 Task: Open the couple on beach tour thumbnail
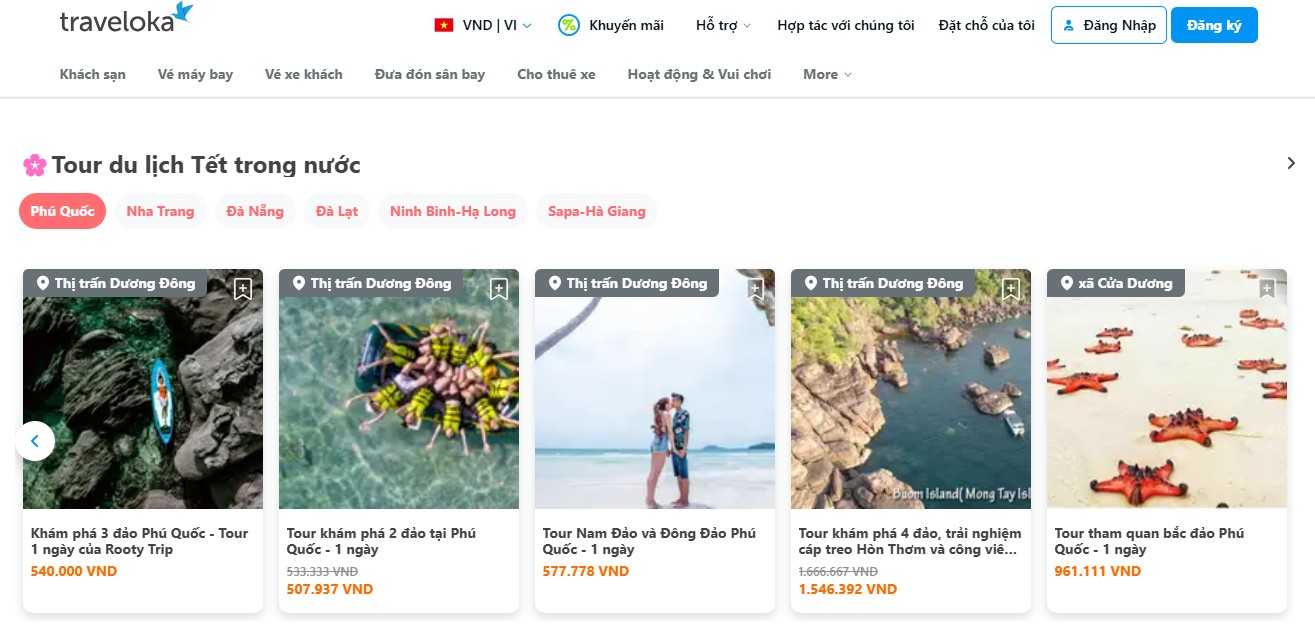tap(655, 389)
